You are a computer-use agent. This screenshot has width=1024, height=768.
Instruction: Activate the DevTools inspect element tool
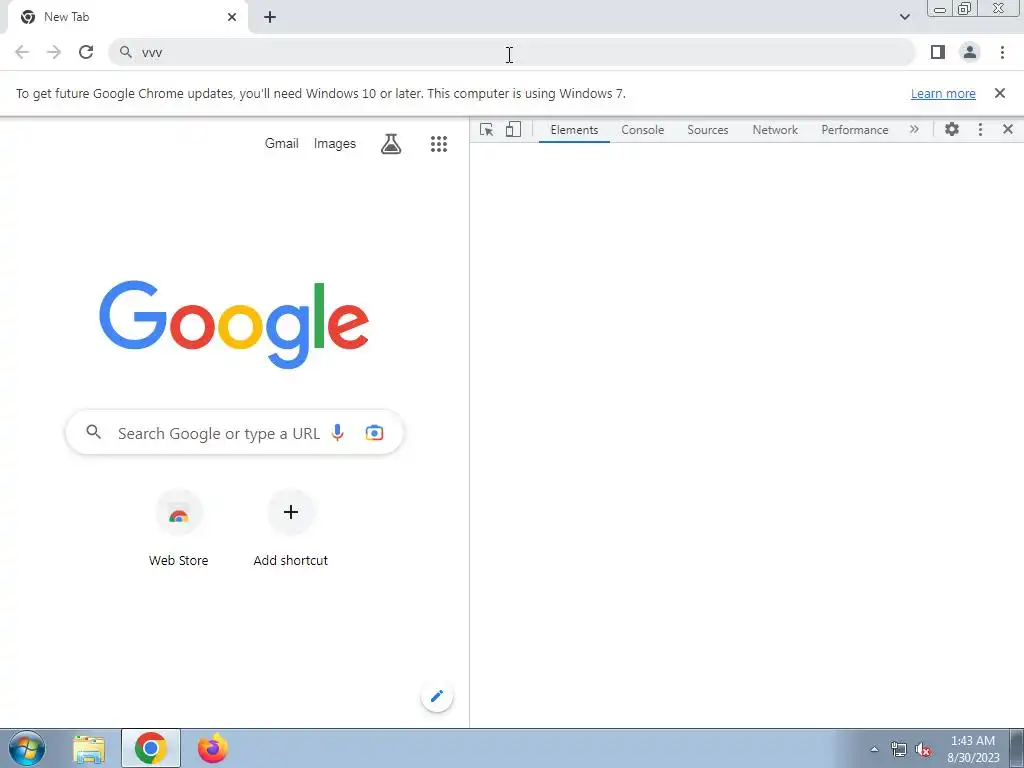click(x=487, y=129)
